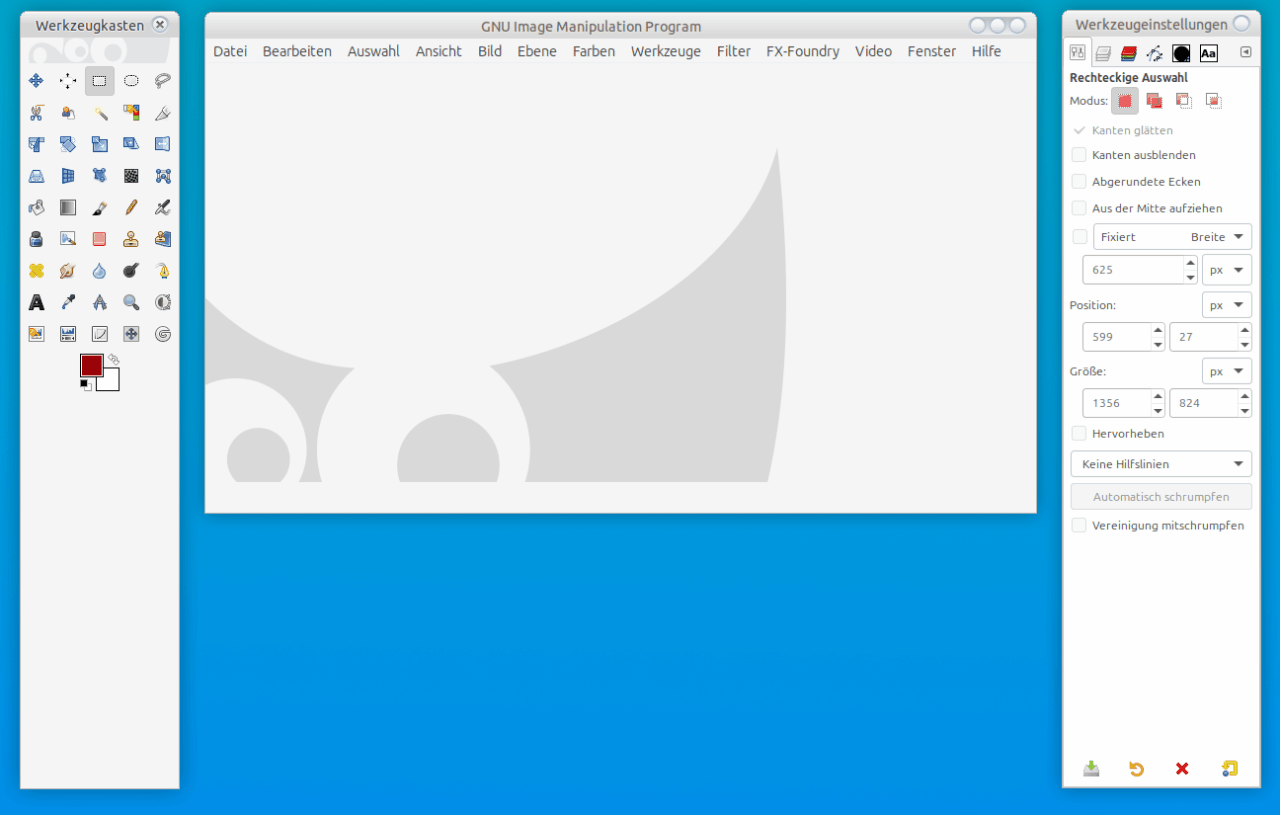Set selection mode to Subtract
The image size is (1280, 815).
pos(1184,100)
